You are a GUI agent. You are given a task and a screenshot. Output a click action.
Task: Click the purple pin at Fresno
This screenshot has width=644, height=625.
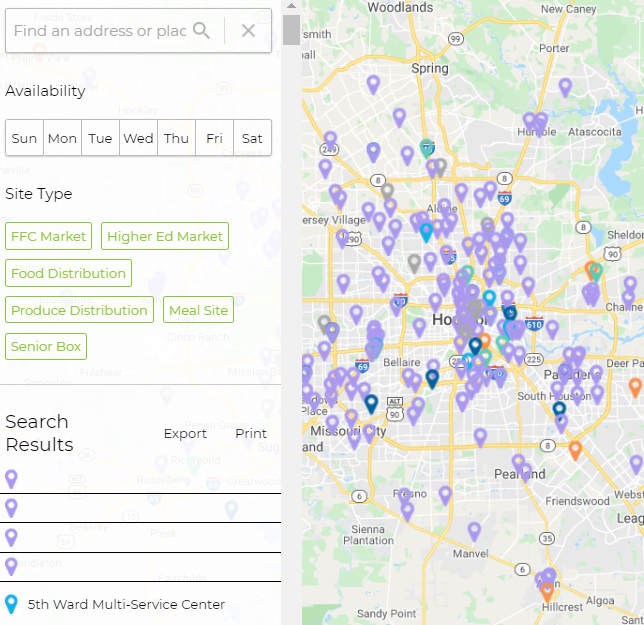[x=404, y=496]
